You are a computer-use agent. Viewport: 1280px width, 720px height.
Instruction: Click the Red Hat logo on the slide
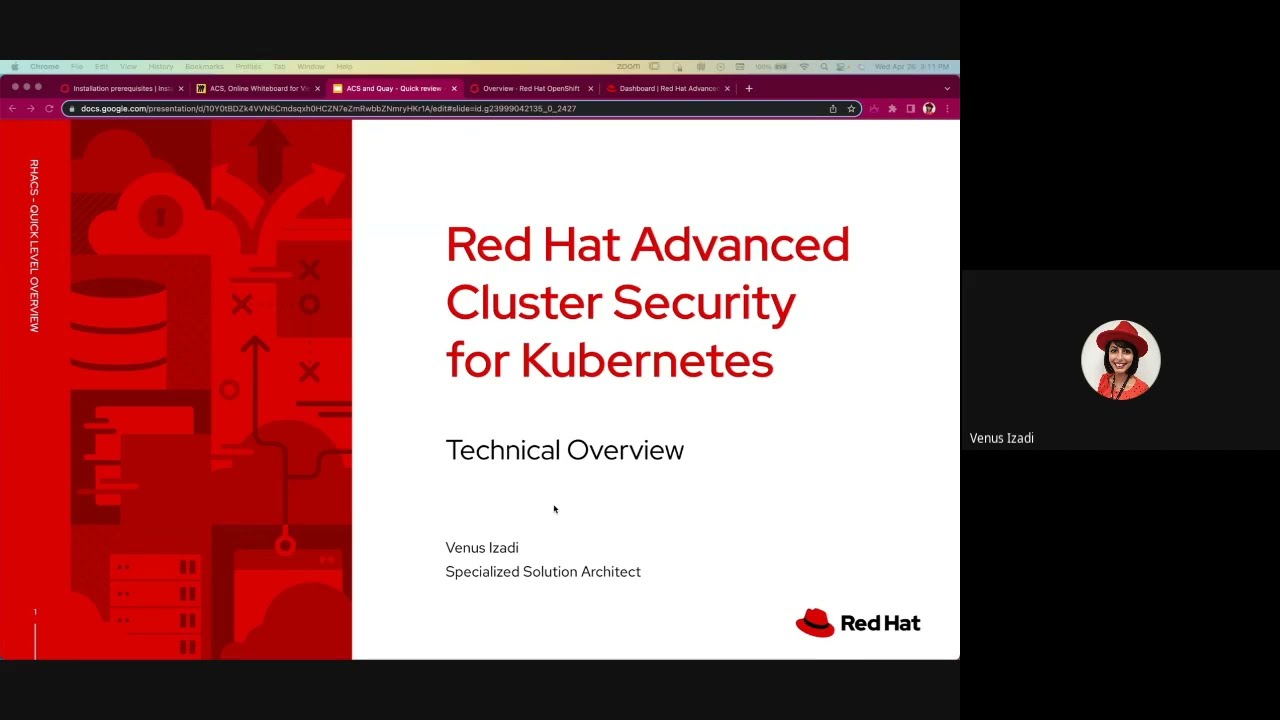pyautogui.click(x=858, y=623)
